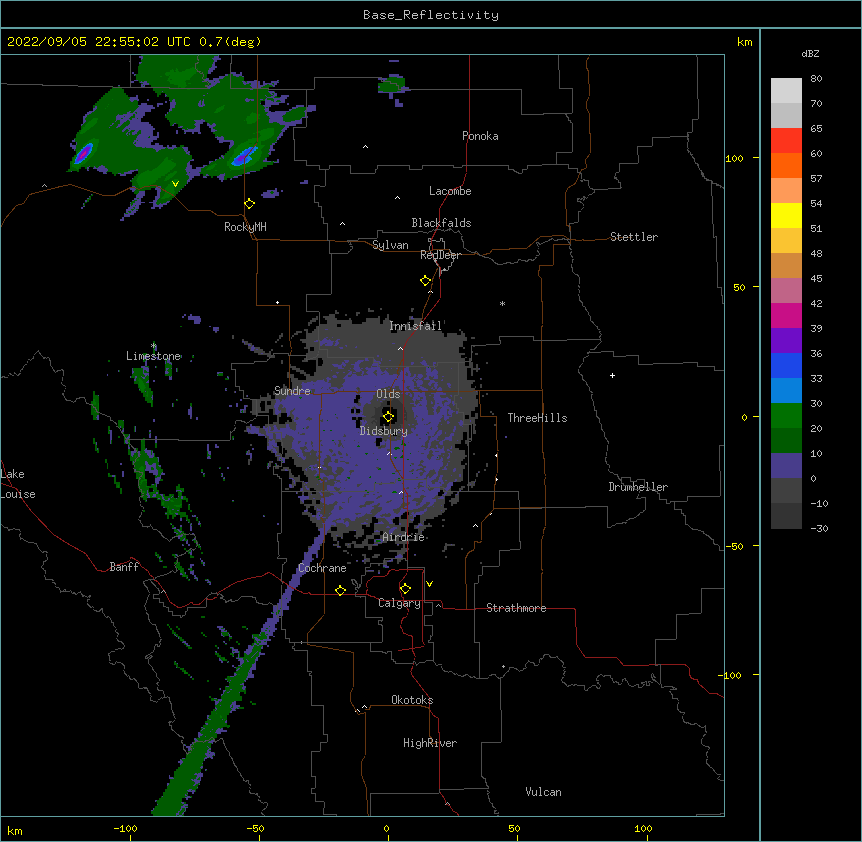Click the km label at bottom-left of the axis
The height and width of the screenshot is (842, 862).
(15, 831)
